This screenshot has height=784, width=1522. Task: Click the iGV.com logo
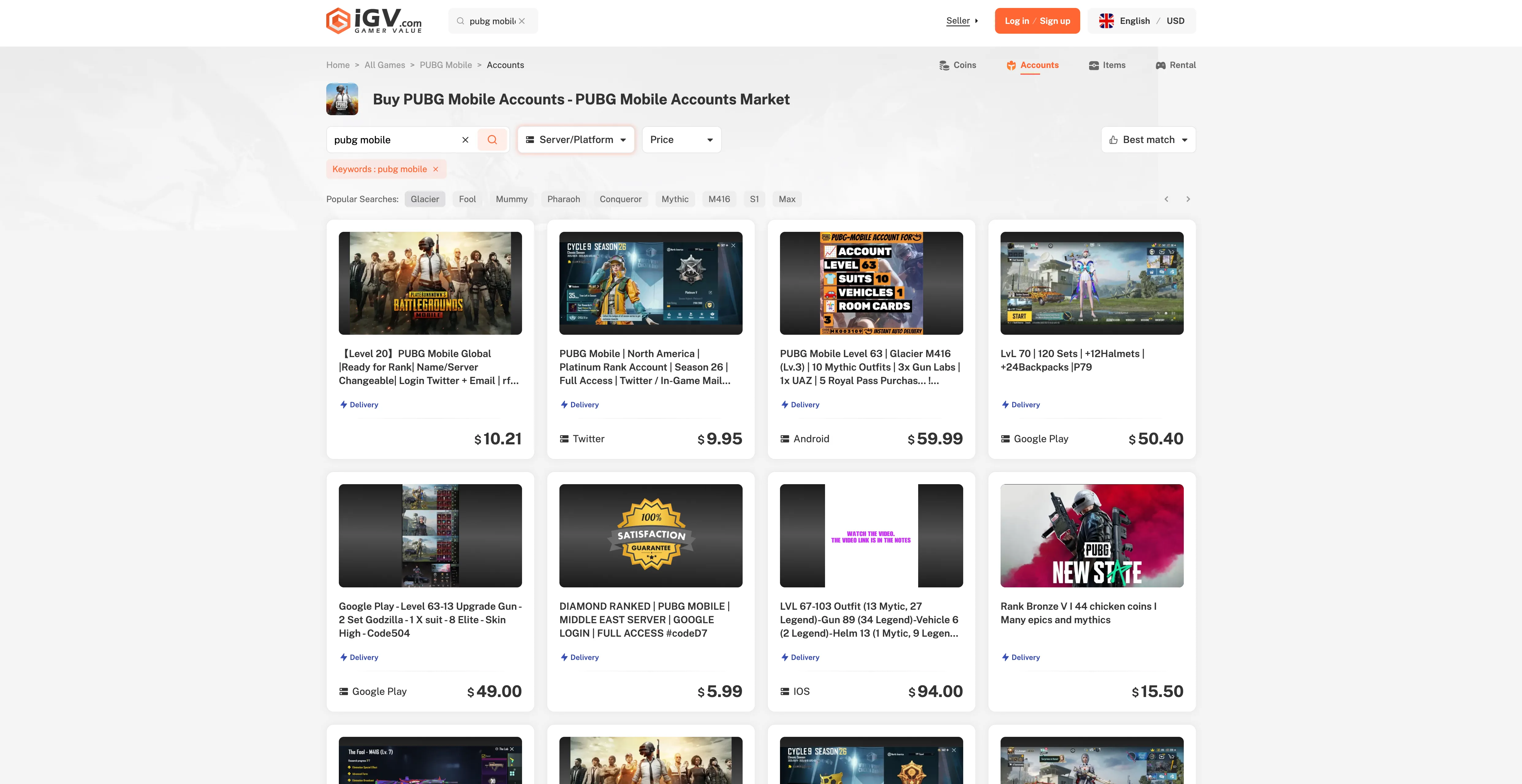373,21
